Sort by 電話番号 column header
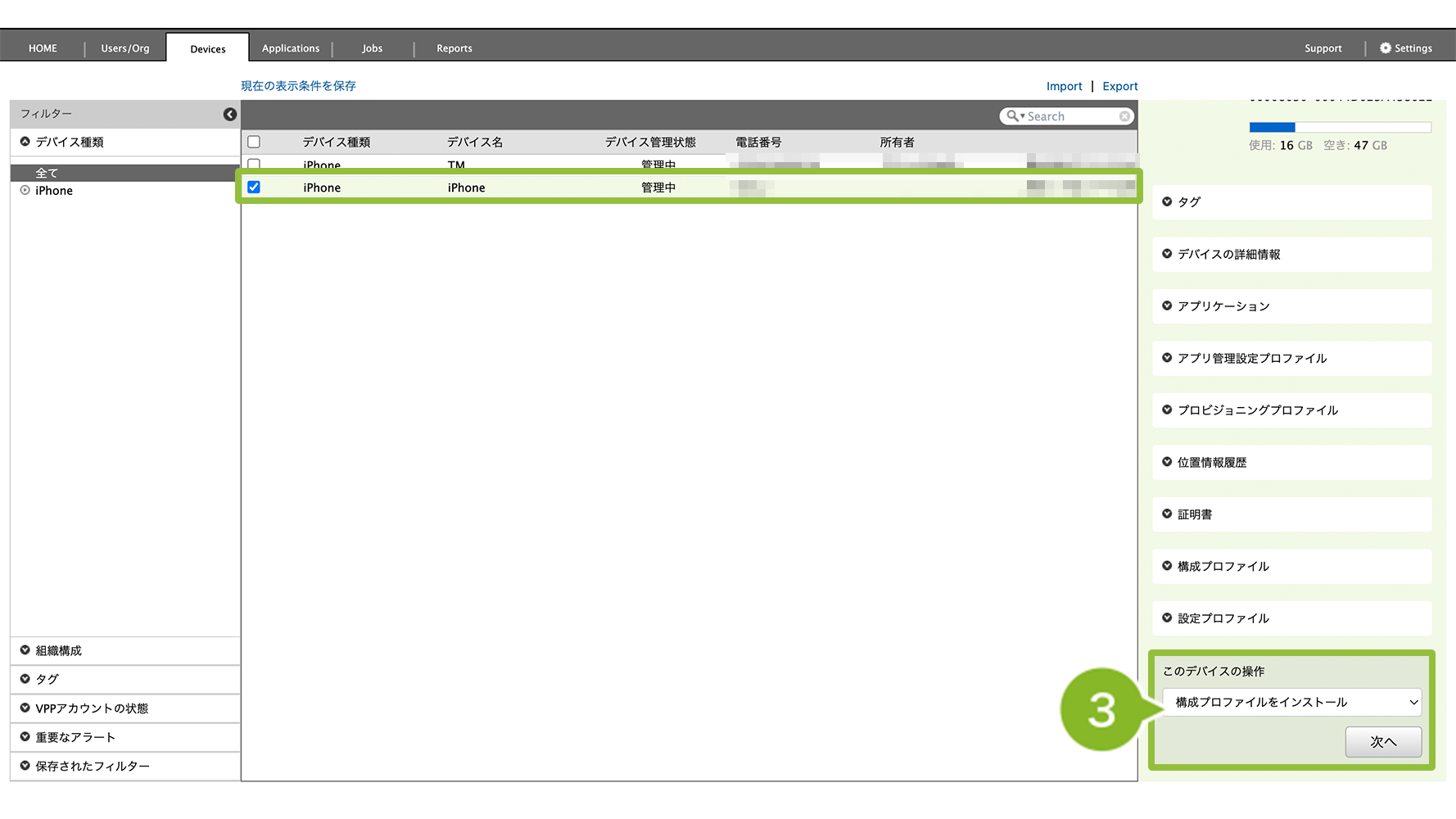 (758, 142)
